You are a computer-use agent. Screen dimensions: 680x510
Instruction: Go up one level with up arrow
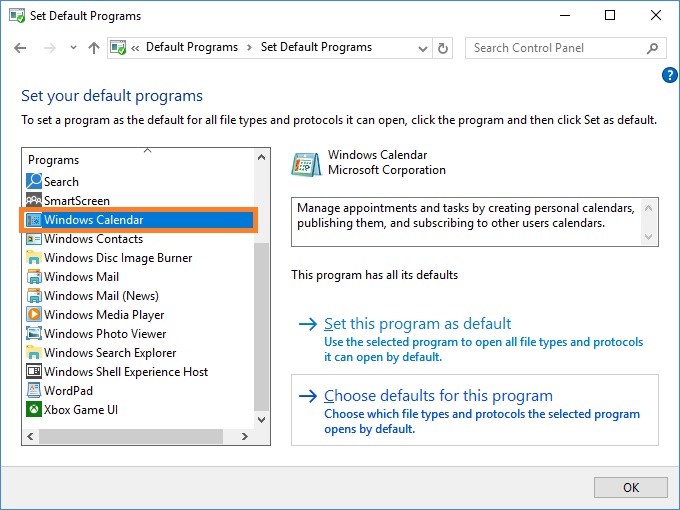[x=94, y=48]
